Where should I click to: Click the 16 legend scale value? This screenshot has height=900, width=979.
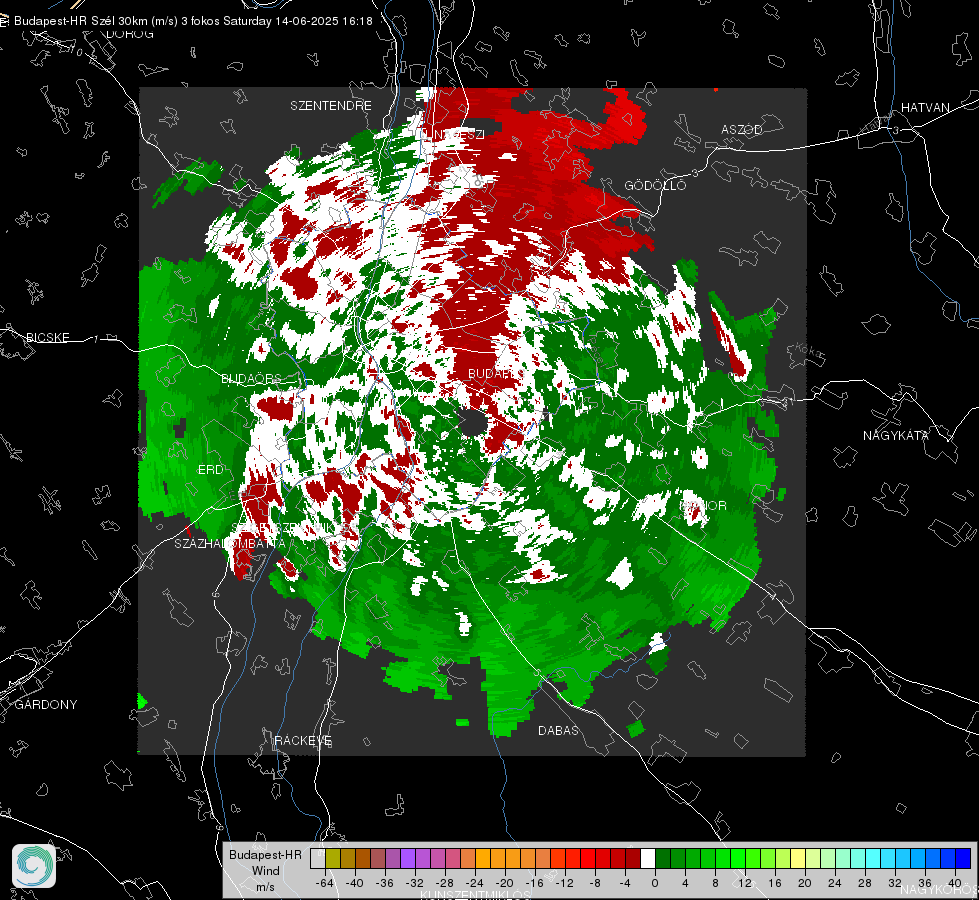pyautogui.click(x=775, y=883)
